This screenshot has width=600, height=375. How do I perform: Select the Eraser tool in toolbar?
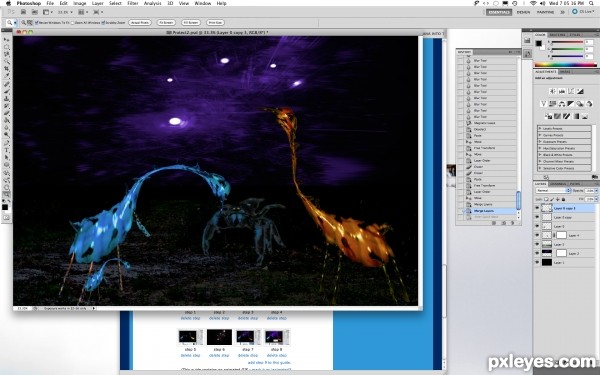7,112
